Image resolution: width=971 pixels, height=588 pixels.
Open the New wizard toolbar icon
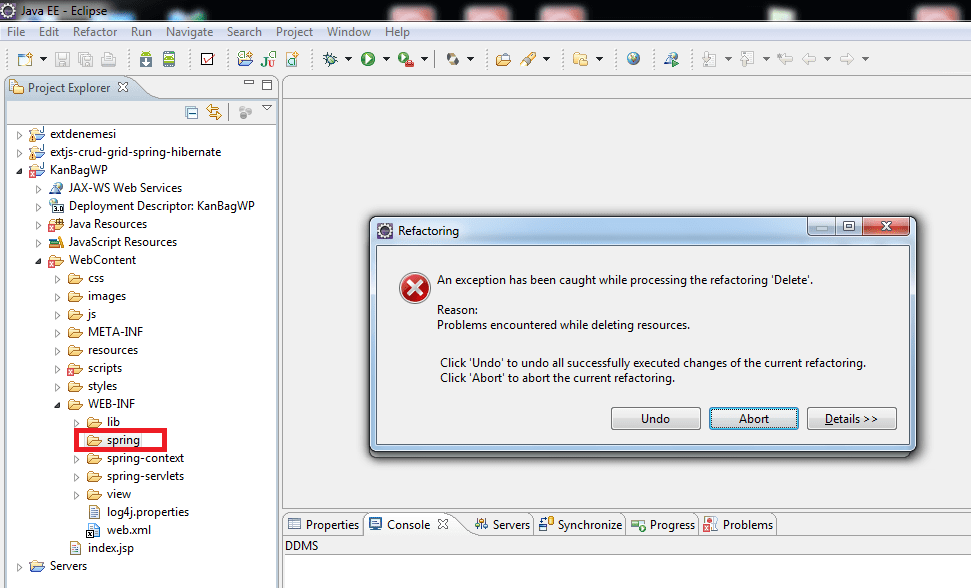click(24, 58)
